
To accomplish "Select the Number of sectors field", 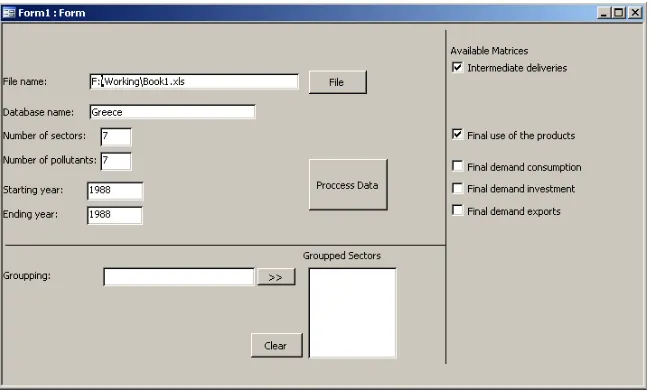I will [116, 137].
